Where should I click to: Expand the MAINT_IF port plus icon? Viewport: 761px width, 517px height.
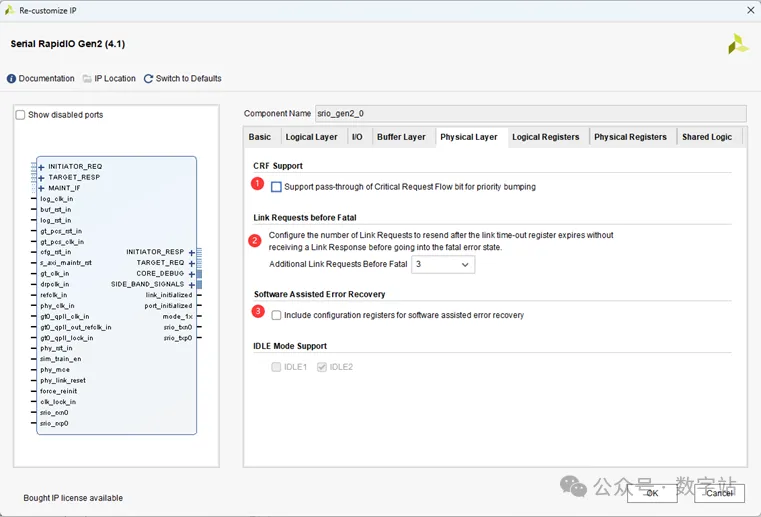pos(41,188)
